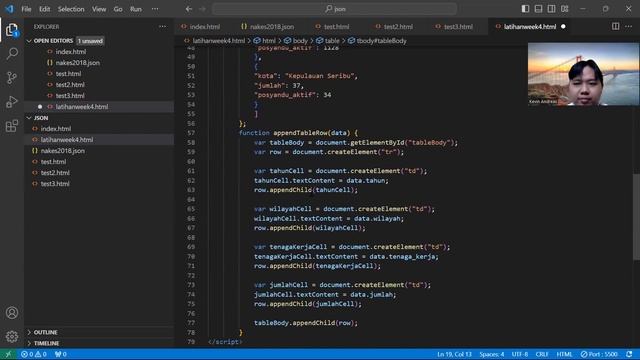Image resolution: width=640 pixels, height=360 pixels.
Task: Show errors and warnings in status bar
Action: pyautogui.click(x=34, y=354)
